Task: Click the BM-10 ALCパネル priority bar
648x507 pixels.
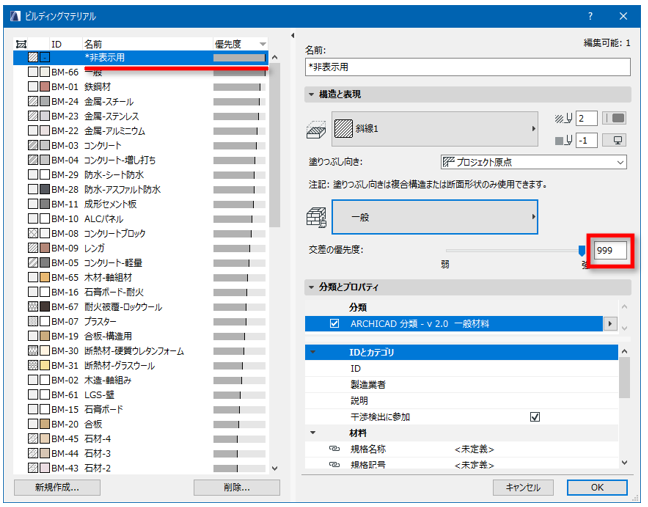Action: pos(240,219)
